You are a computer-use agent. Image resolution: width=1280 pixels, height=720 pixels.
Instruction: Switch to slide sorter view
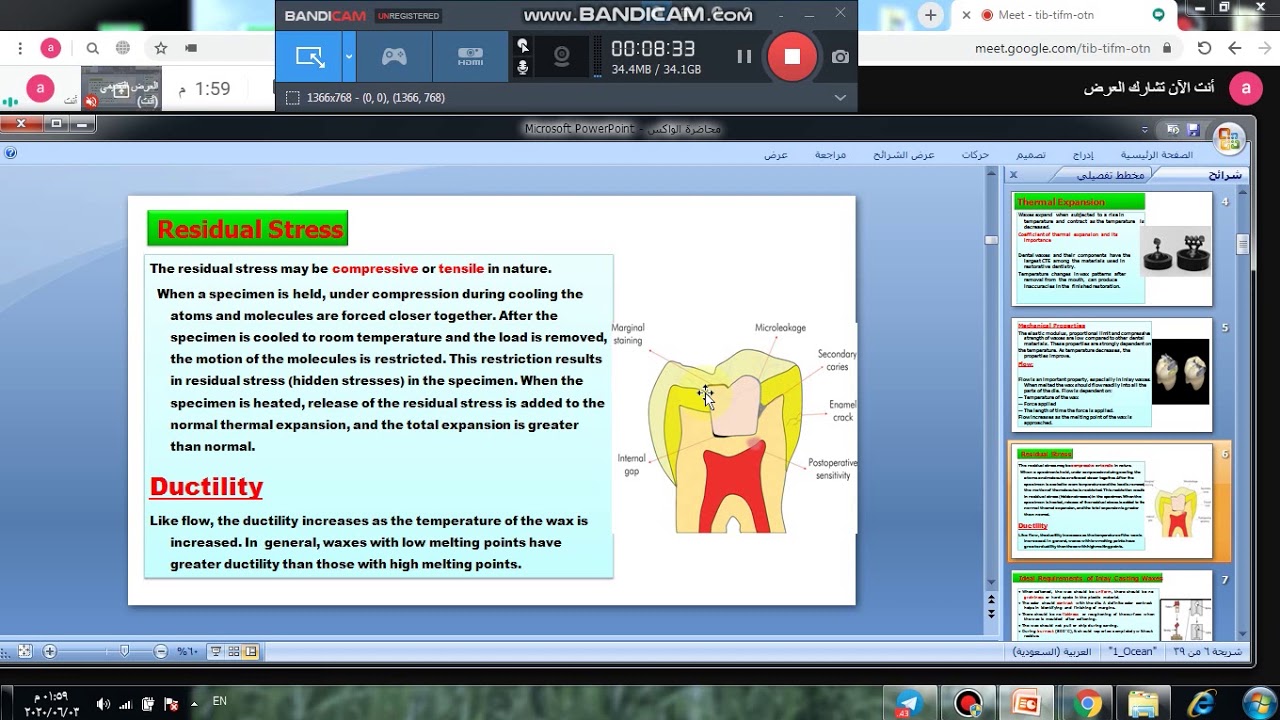(233, 651)
